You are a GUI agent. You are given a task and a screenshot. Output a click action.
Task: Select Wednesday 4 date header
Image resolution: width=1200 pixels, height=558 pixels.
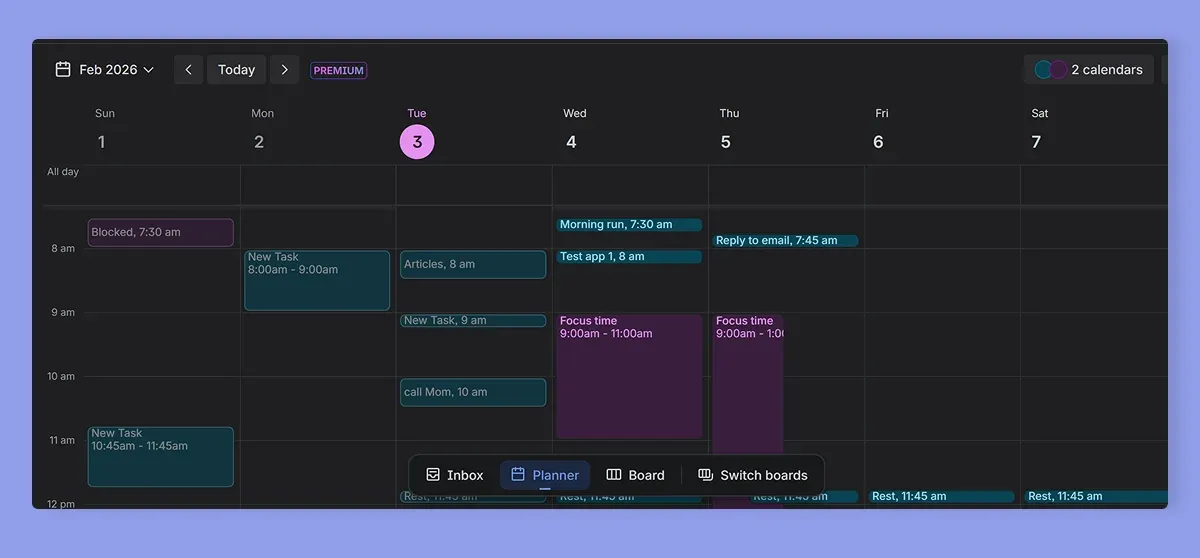pyautogui.click(x=571, y=142)
